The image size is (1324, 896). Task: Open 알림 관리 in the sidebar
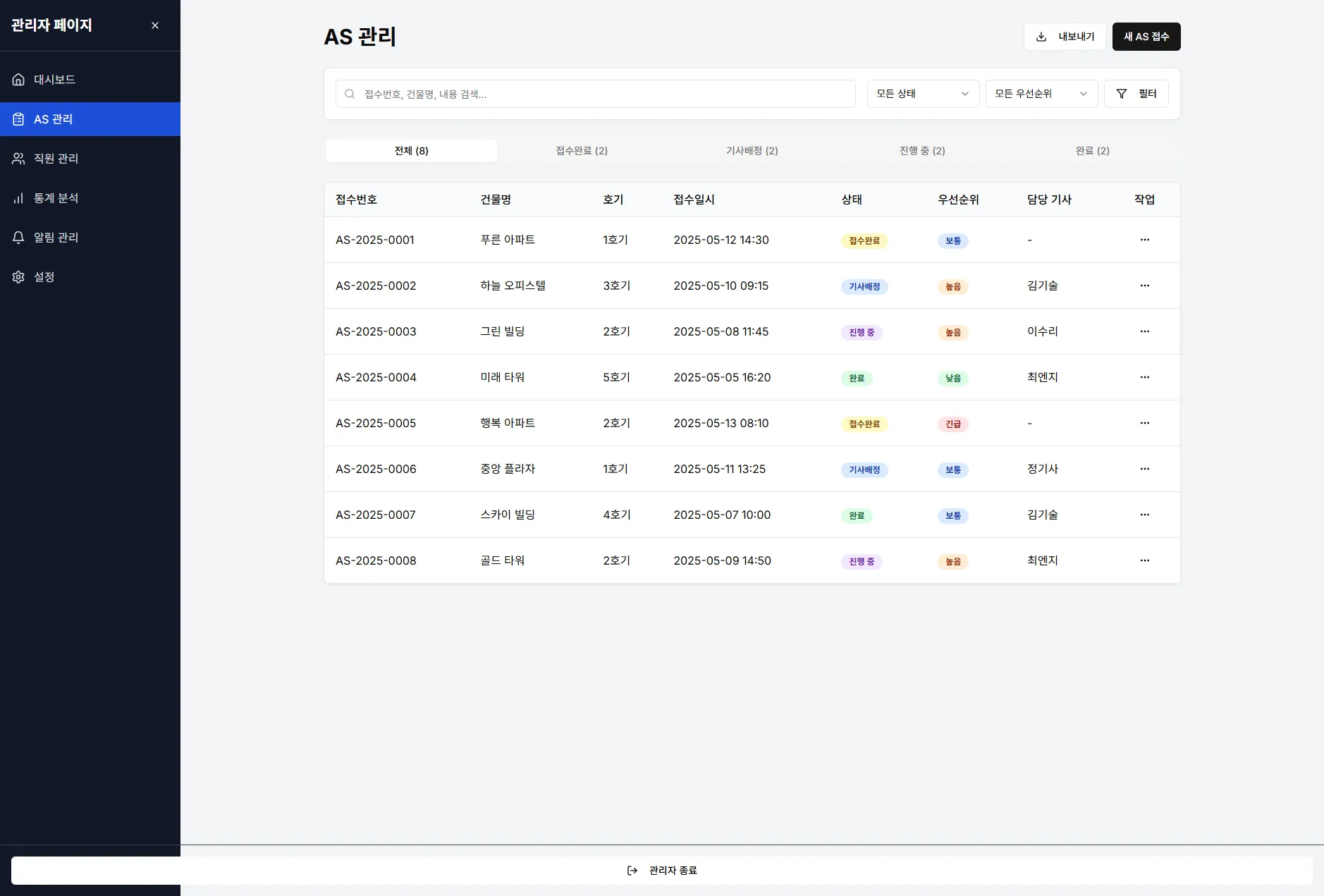(90, 238)
